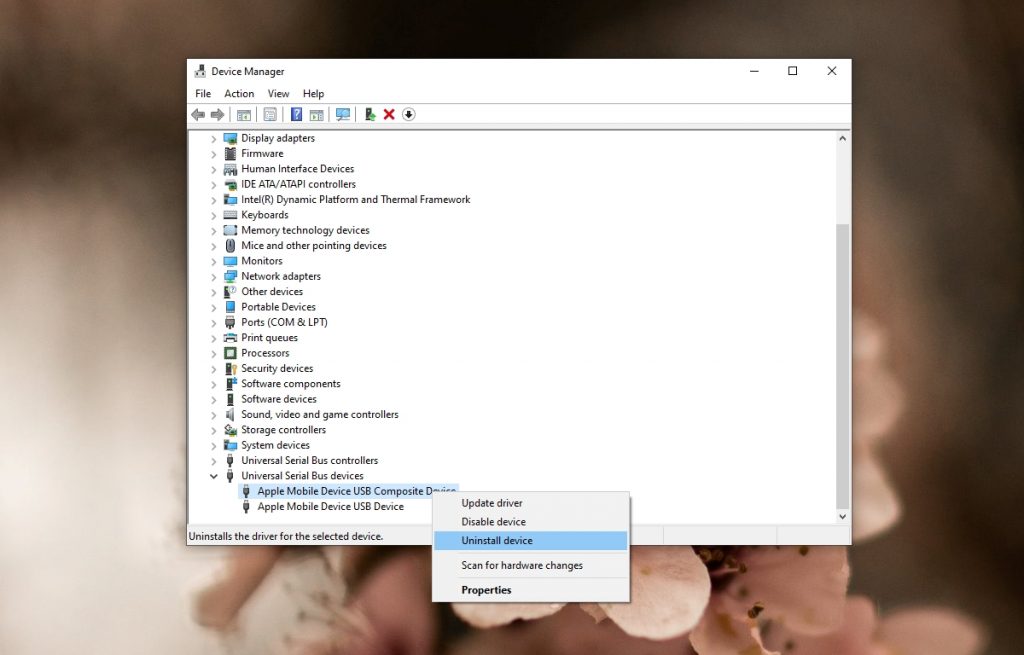This screenshot has width=1024, height=655.
Task: Open the Action menu
Action: click(239, 93)
